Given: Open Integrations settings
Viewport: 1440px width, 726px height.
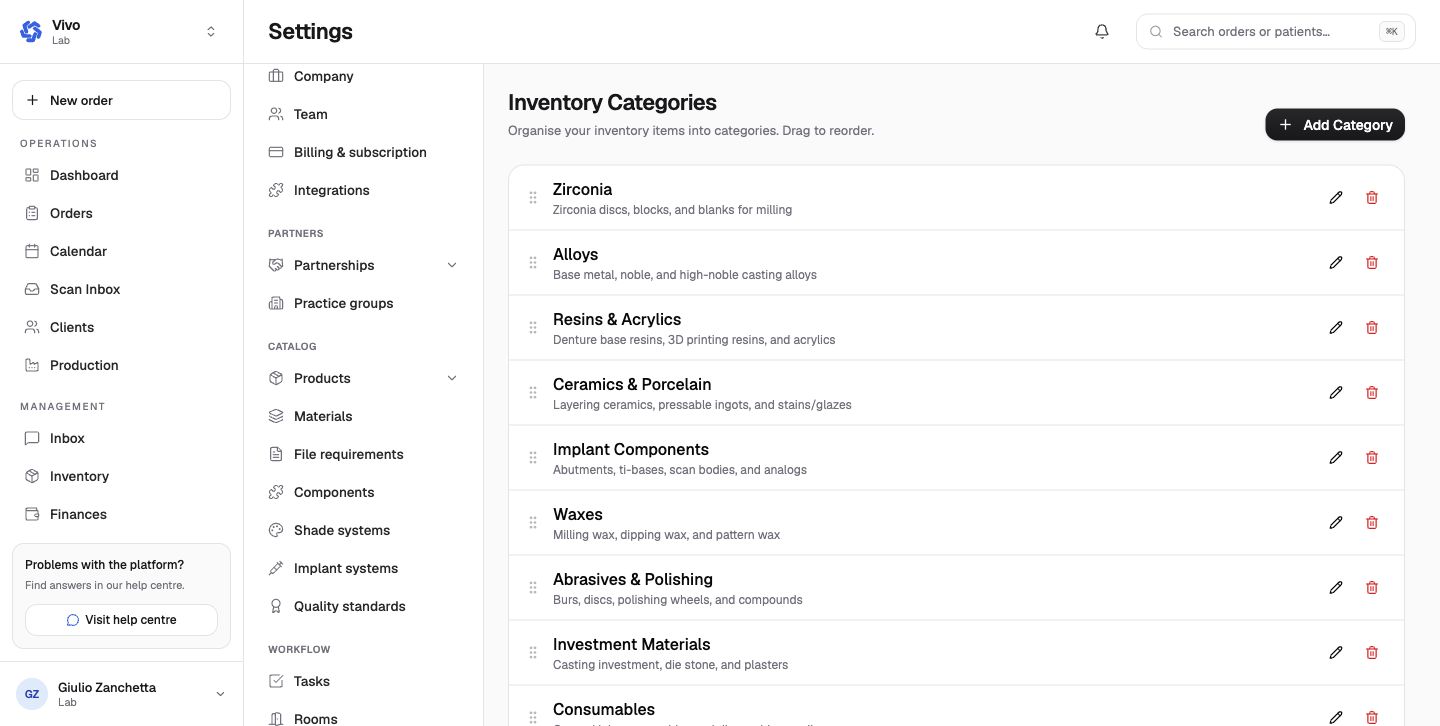Looking at the screenshot, I should point(363,190).
